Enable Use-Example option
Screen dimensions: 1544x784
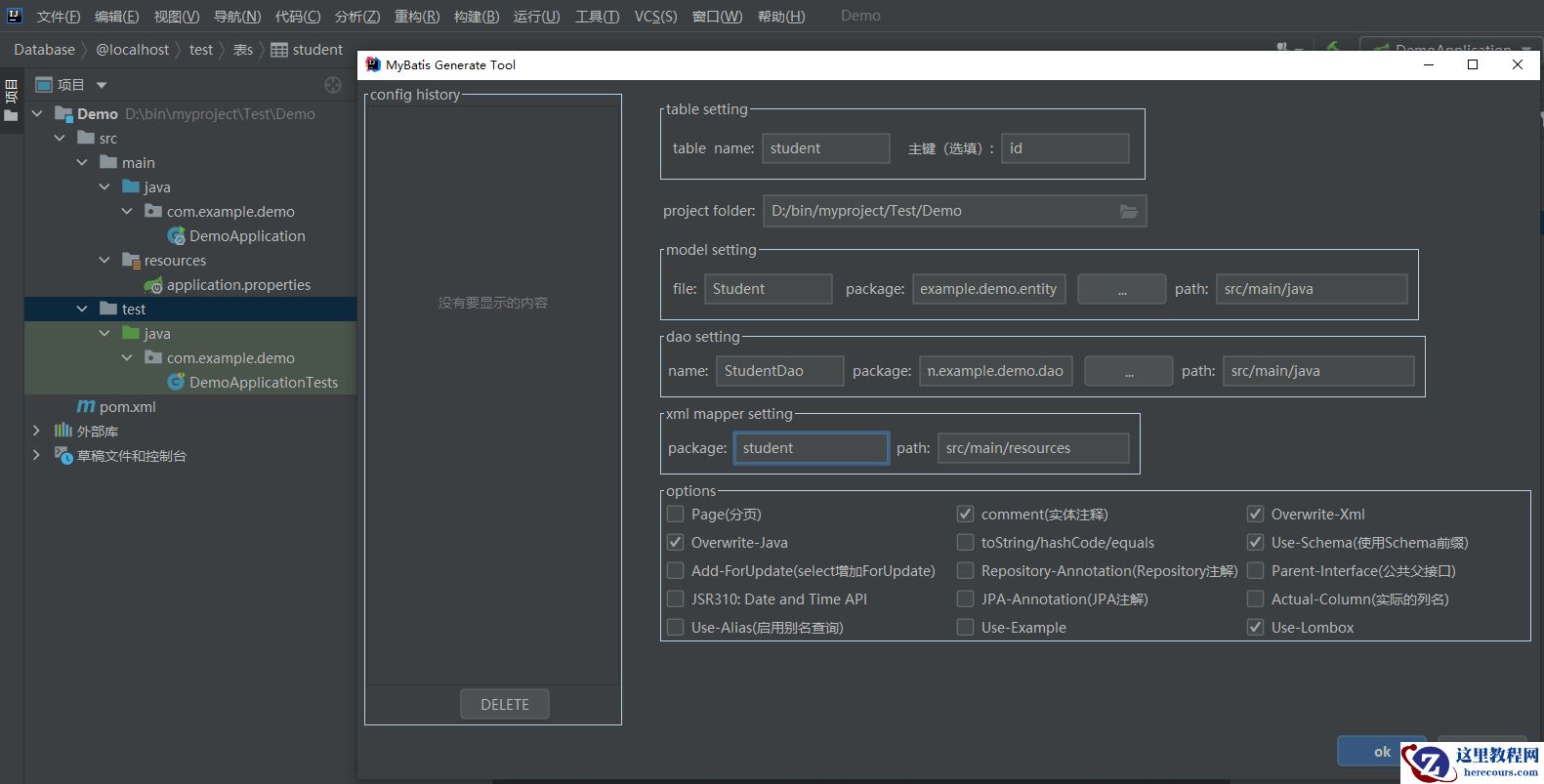(965, 627)
